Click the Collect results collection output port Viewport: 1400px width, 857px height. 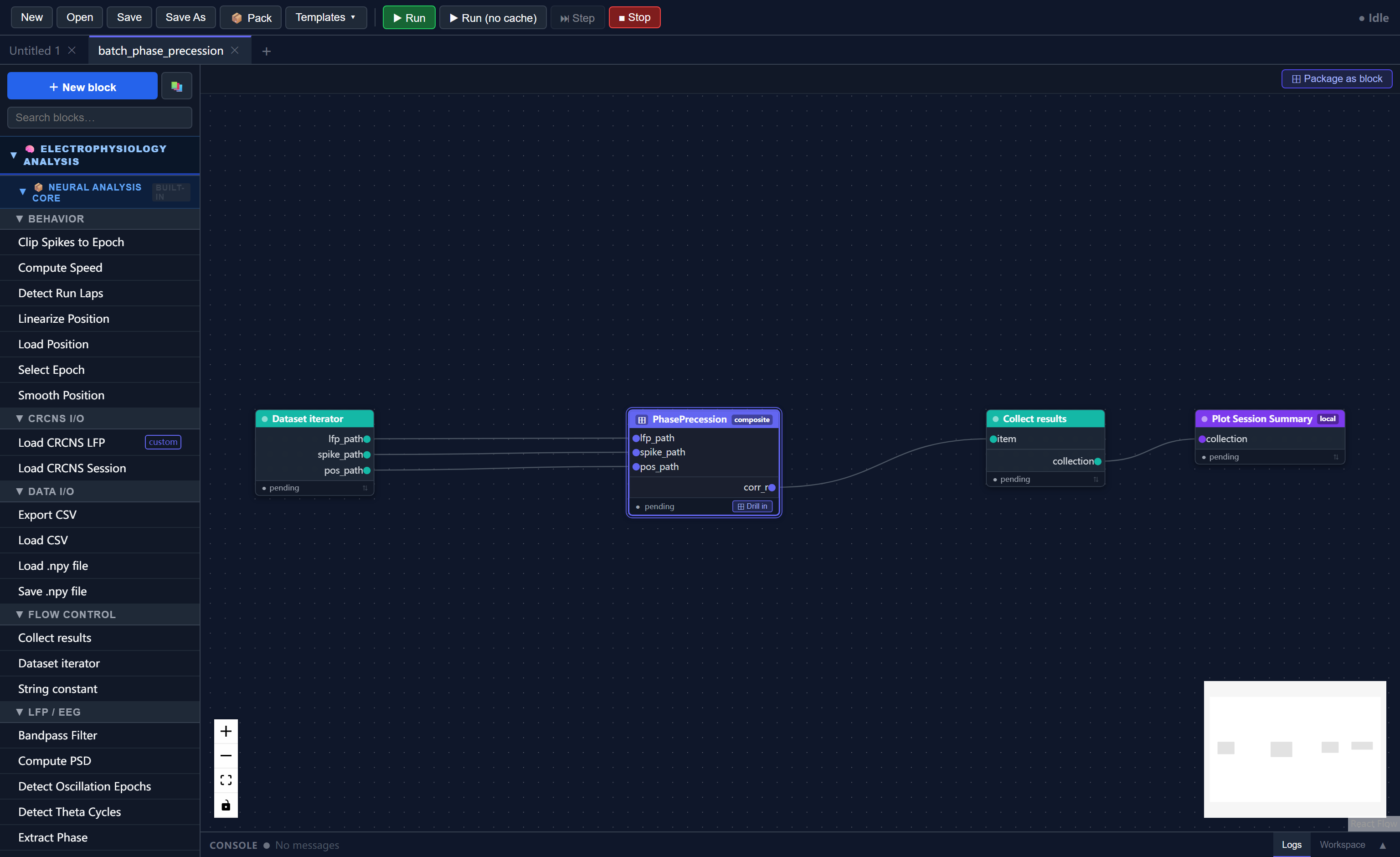pyautogui.click(x=1098, y=461)
